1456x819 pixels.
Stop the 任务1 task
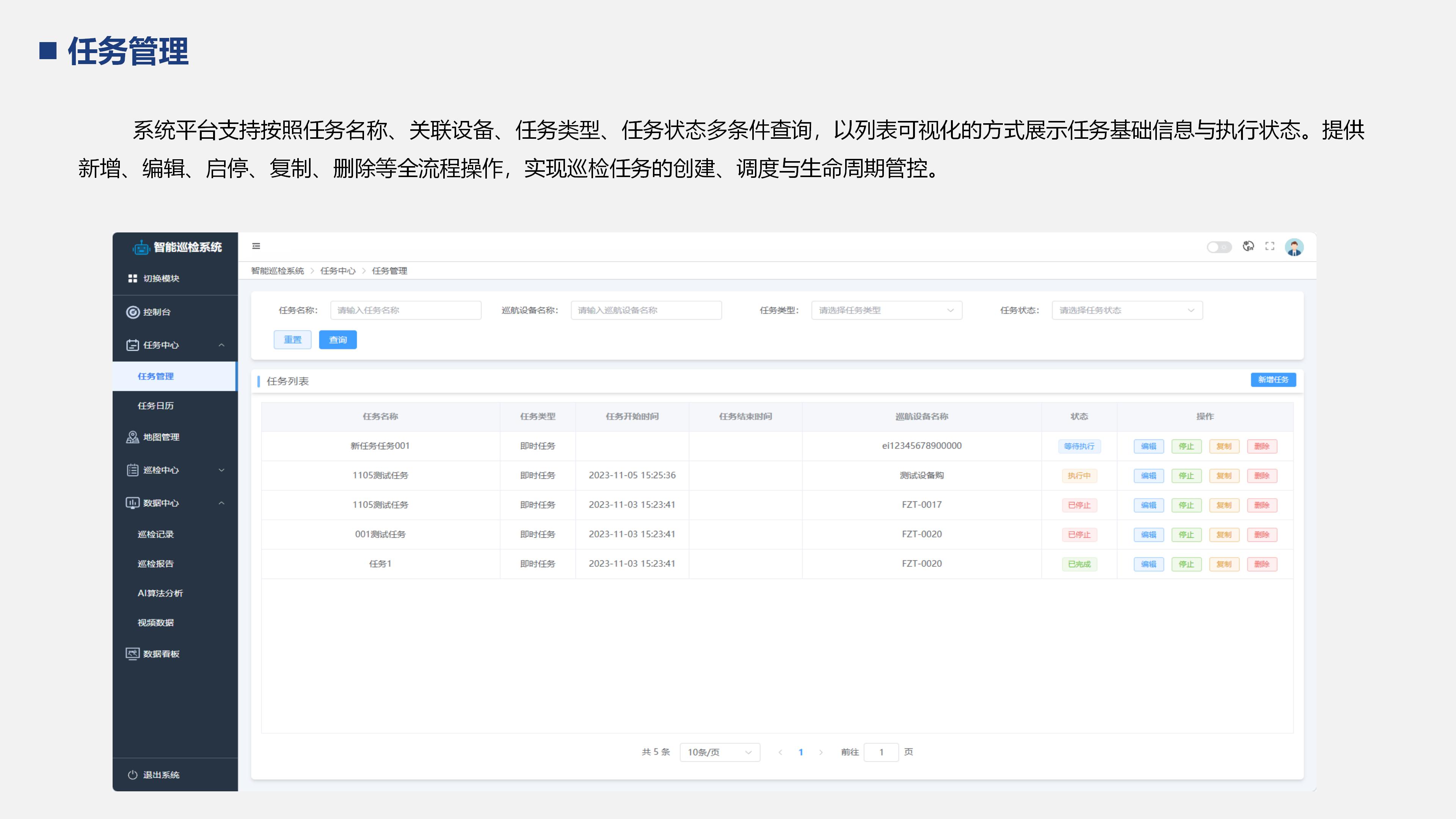pos(1186,564)
